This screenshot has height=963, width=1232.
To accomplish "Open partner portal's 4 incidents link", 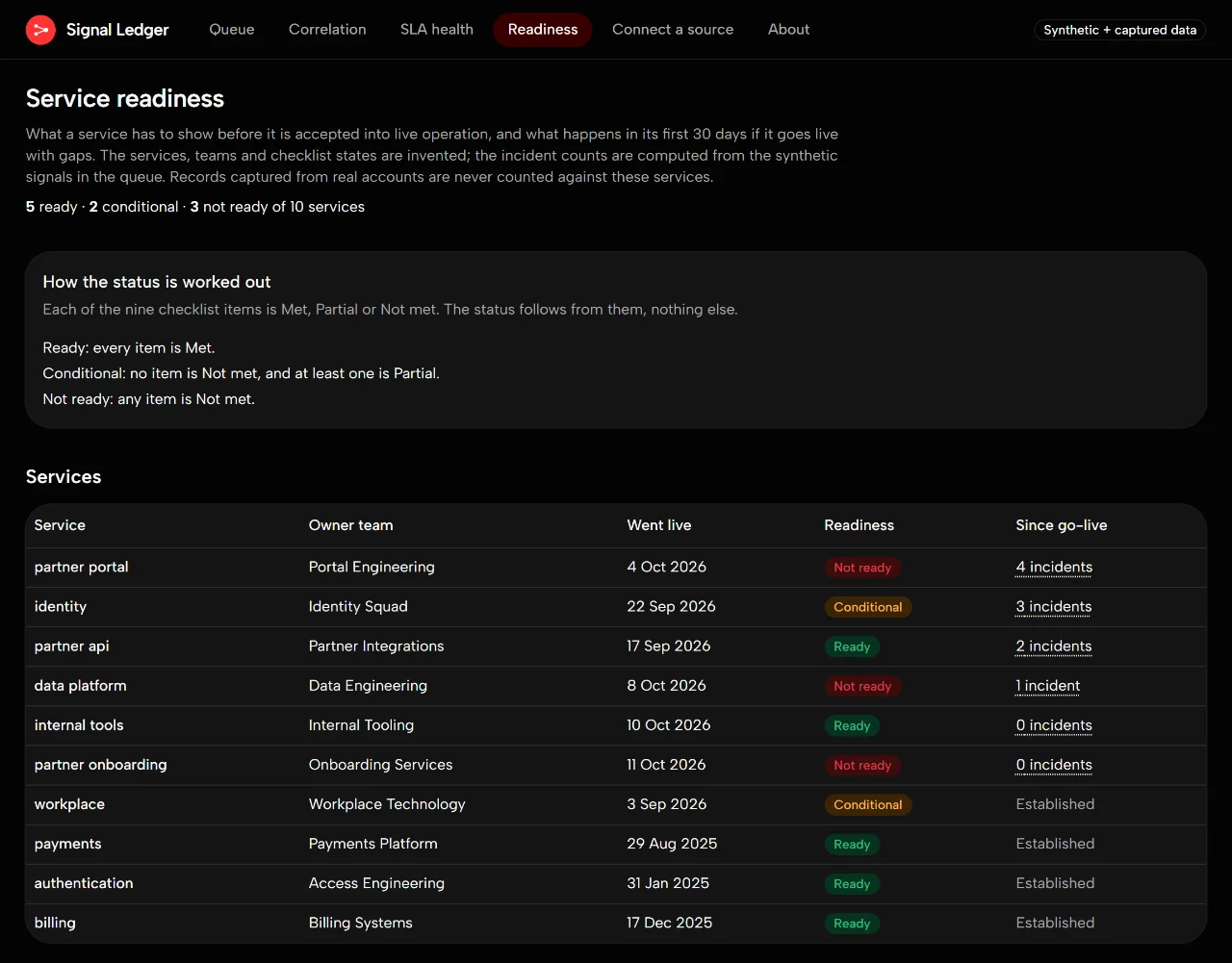I will [1054, 568].
